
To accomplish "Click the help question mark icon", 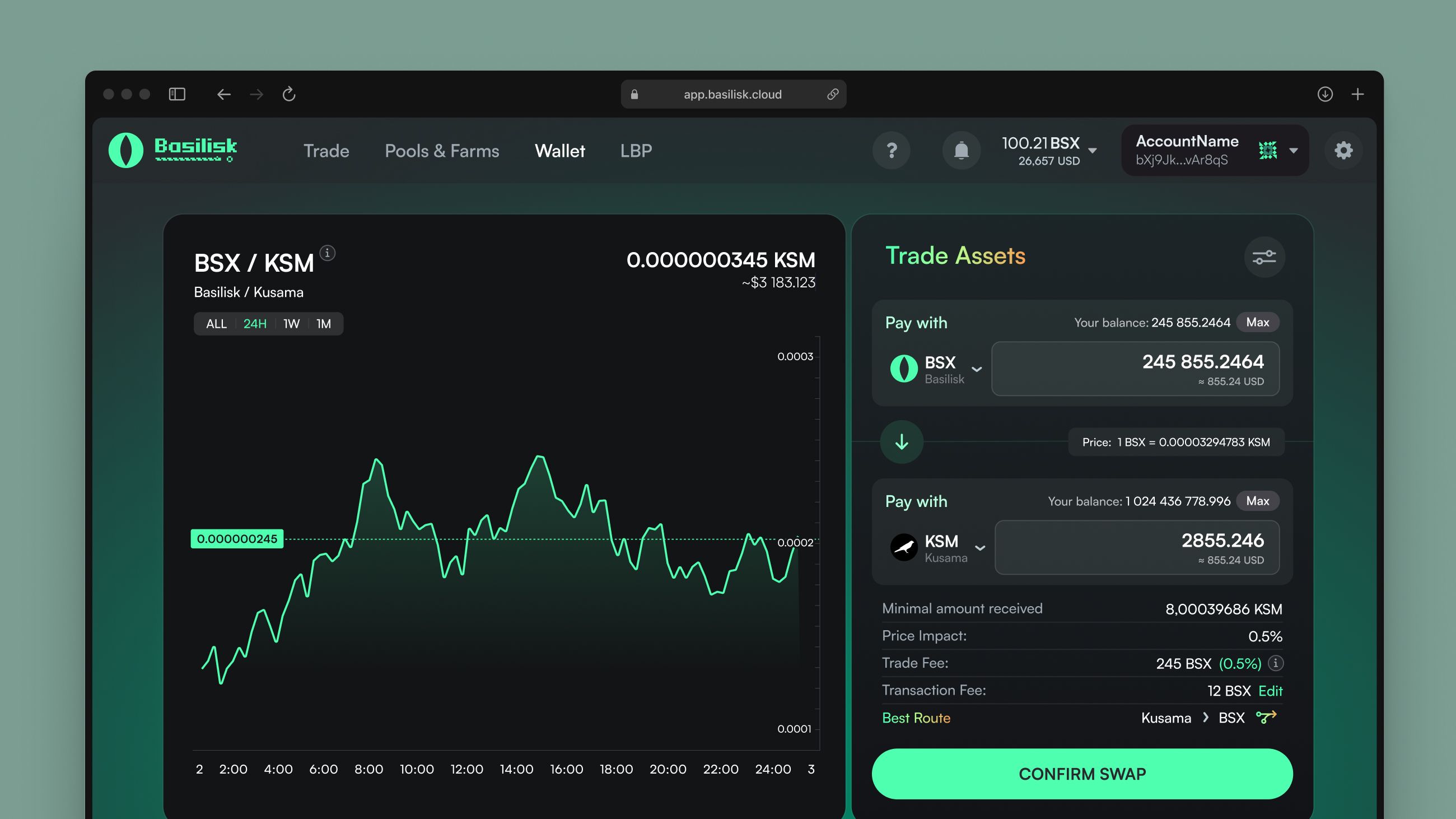I will [892, 150].
